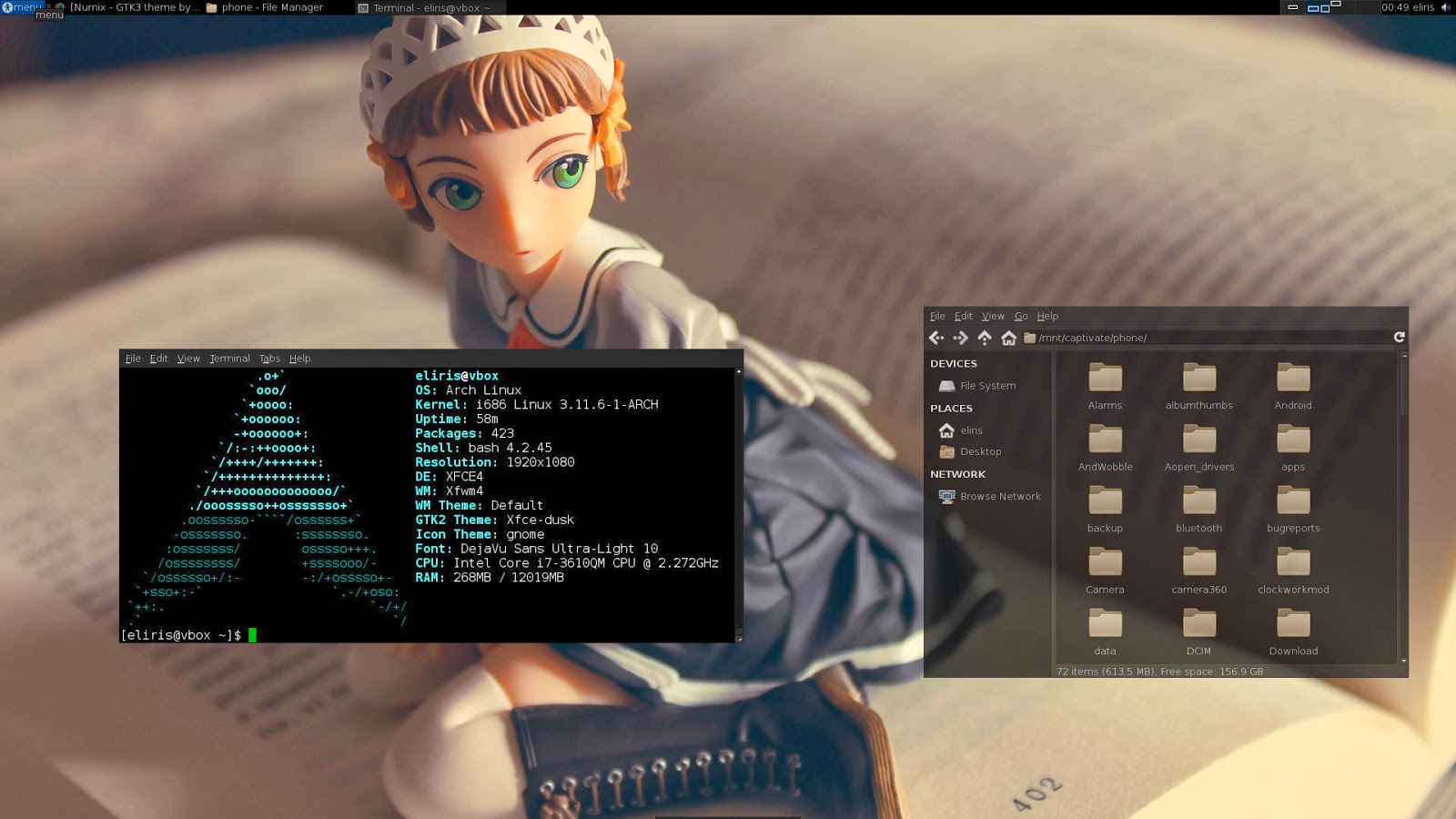
Task: Click the Forward navigation arrow in file manager
Action: pos(961,337)
